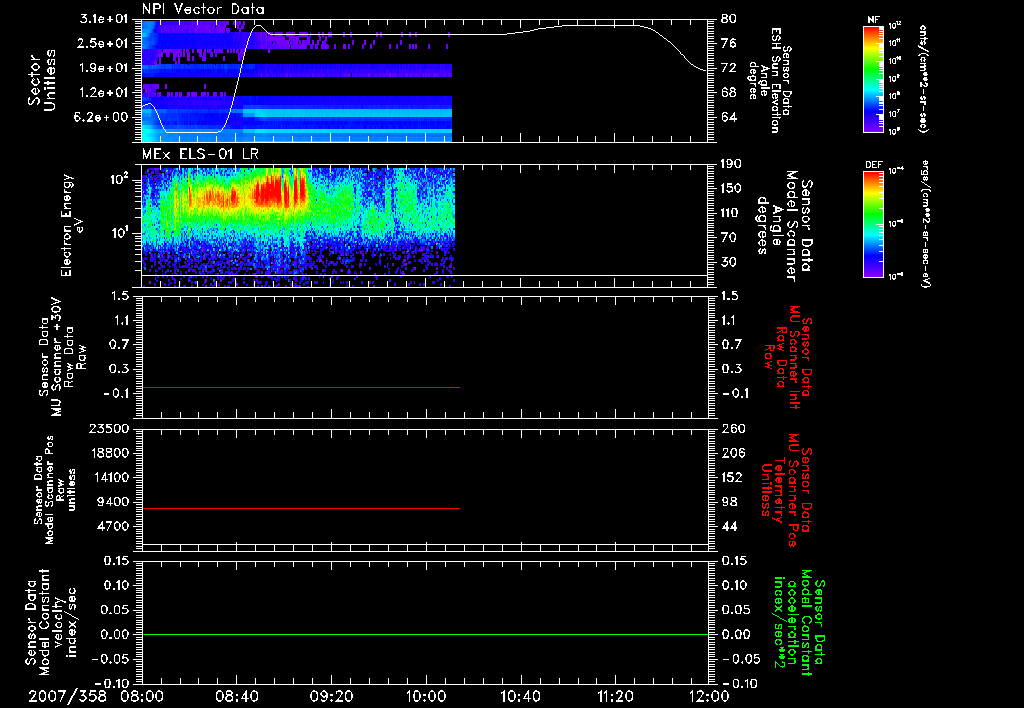Image resolution: width=1024 pixels, height=708 pixels.
Task: Click the 'DEF' label above the color bar
Action: pos(874,165)
